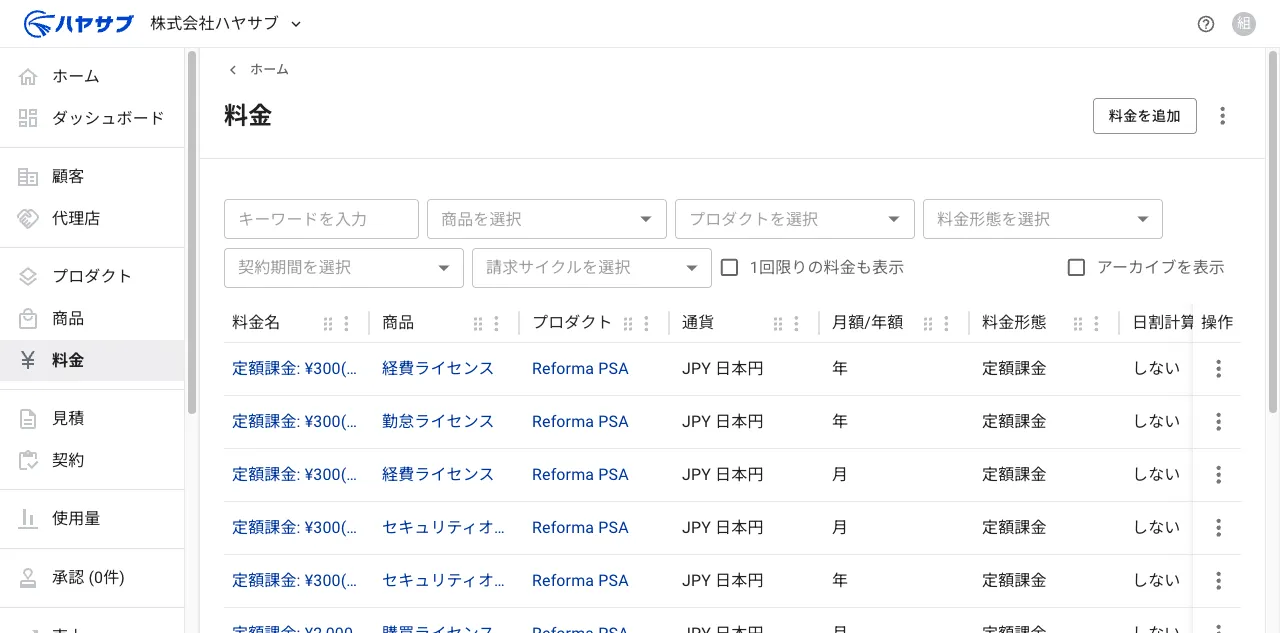Screen dimensions: 1280x633
Task: Open actions menu for 勤怠ライセンス row
Action: (1218, 422)
